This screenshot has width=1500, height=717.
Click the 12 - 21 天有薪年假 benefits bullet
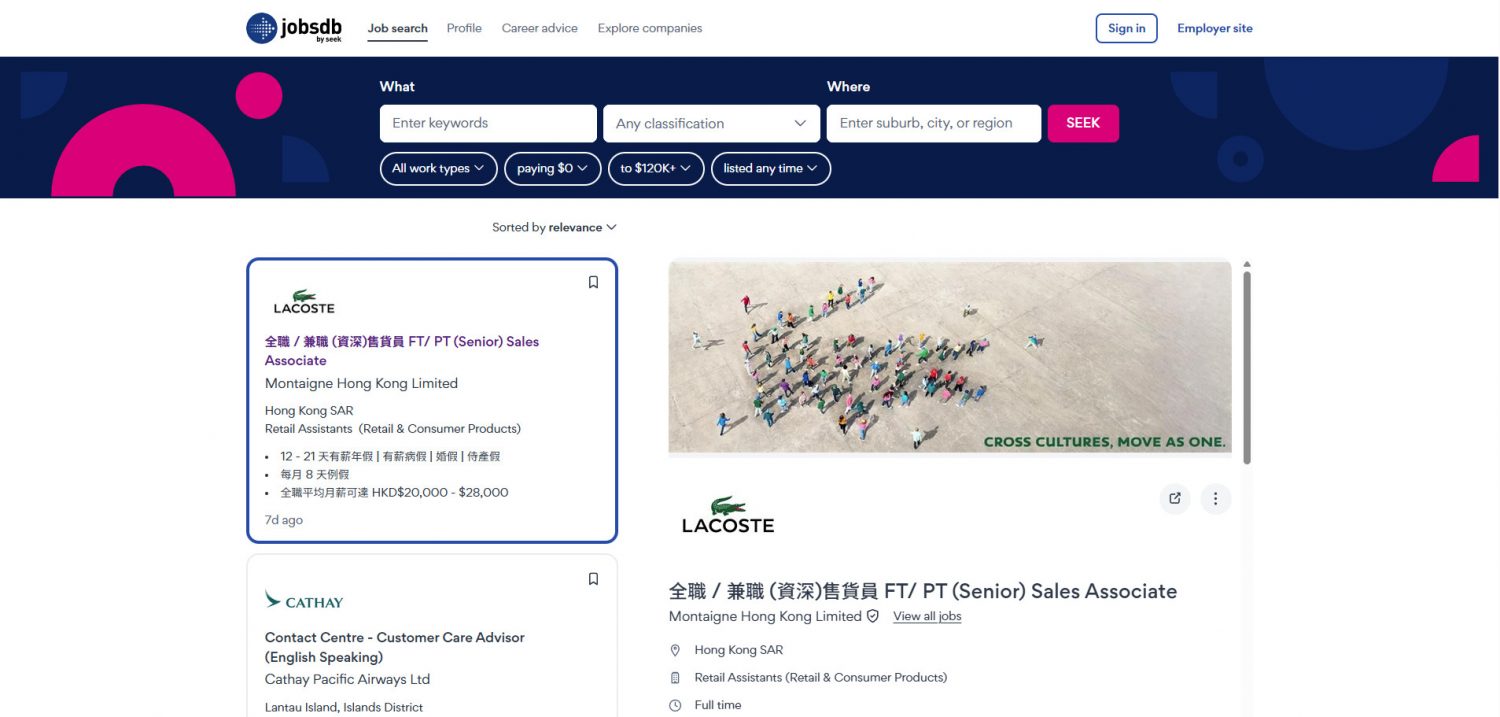390,456
